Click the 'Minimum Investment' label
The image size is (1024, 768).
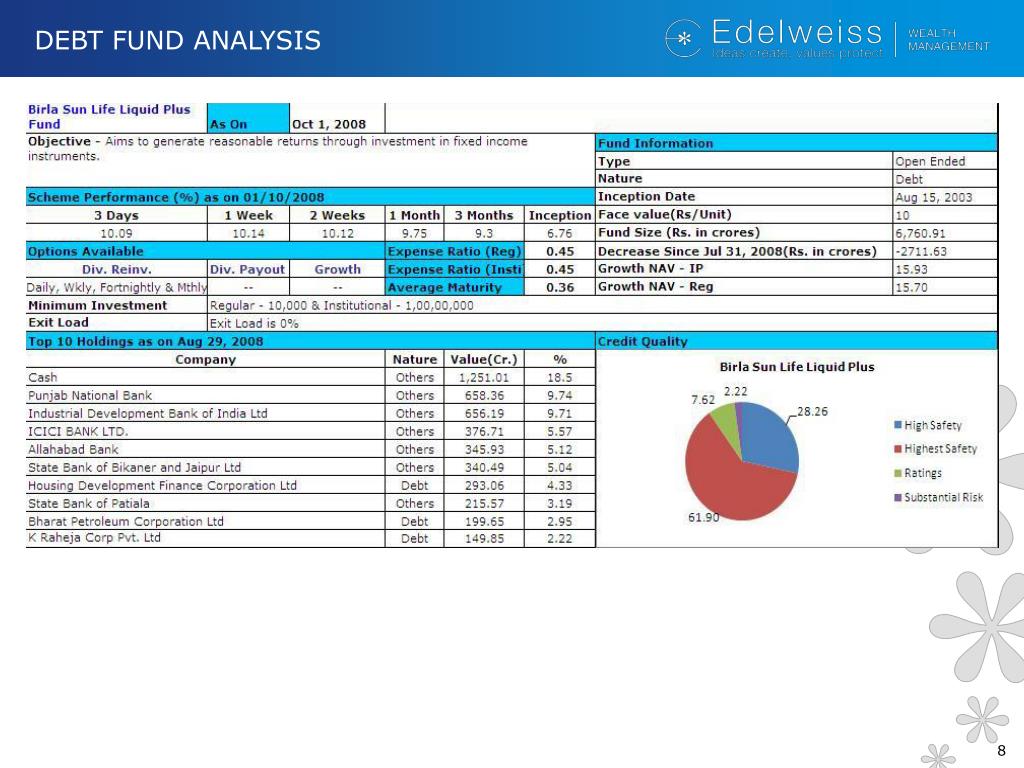[97, 305]
